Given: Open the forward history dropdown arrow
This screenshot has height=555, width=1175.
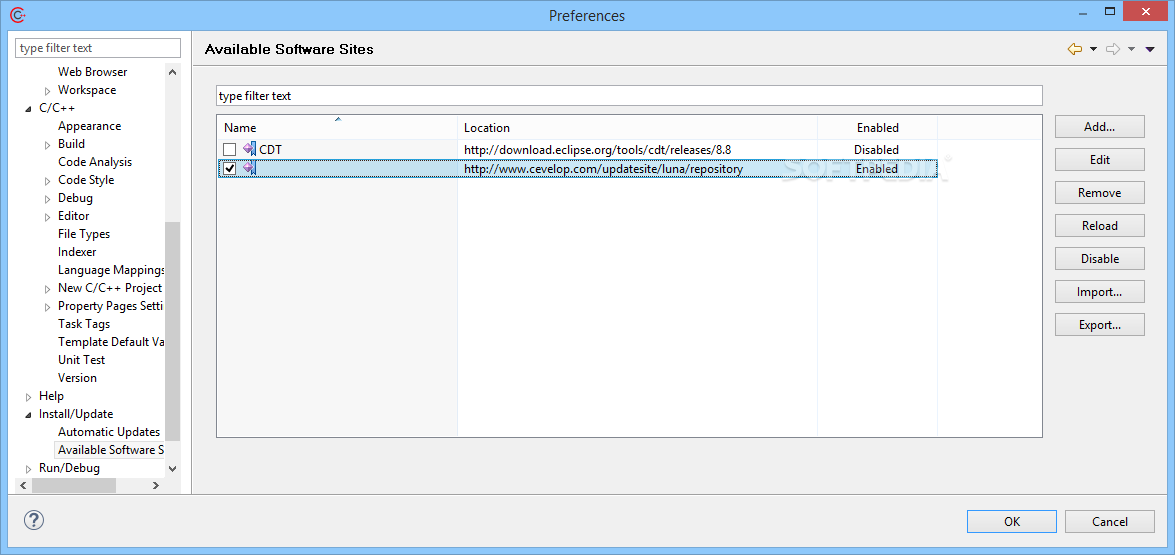Looking at the screenshot, I should (1132, 49).
